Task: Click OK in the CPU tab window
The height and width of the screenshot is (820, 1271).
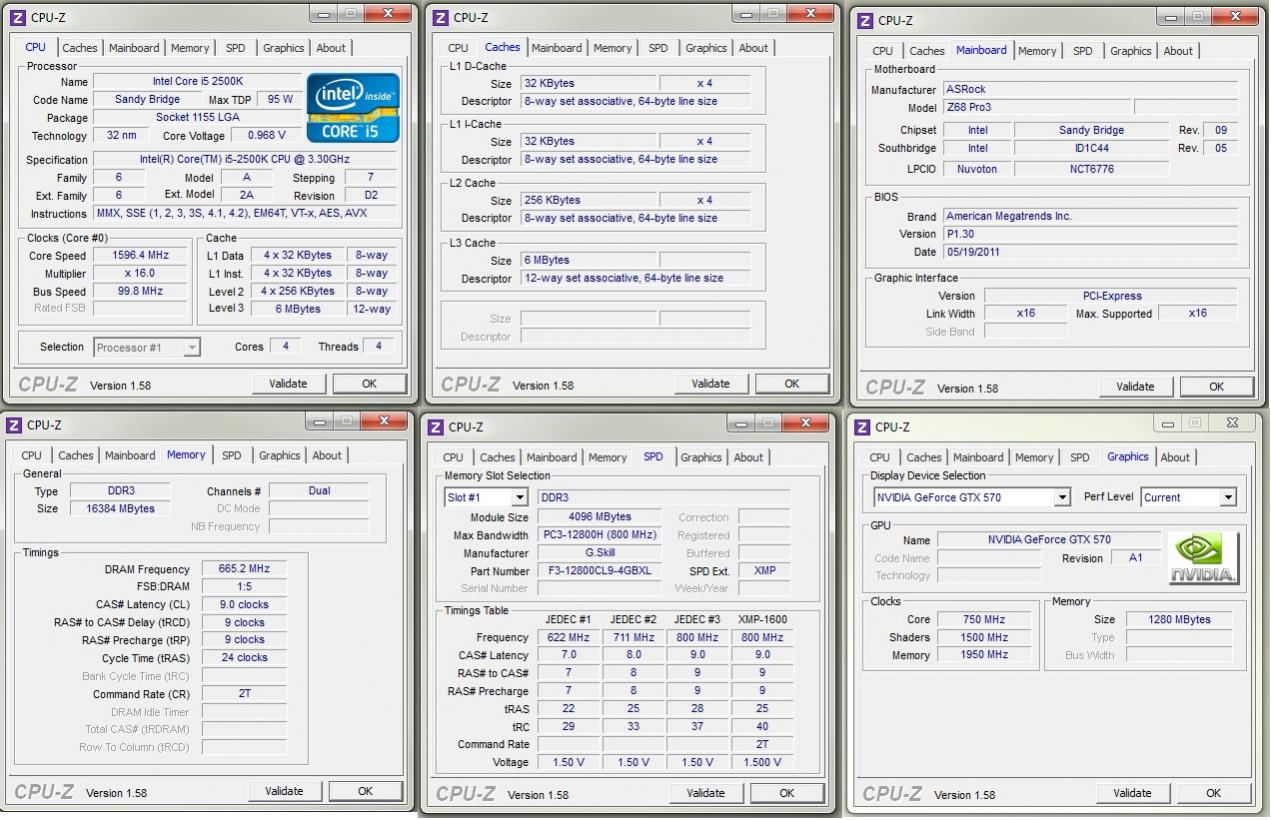Action: (x=369, y=384)
